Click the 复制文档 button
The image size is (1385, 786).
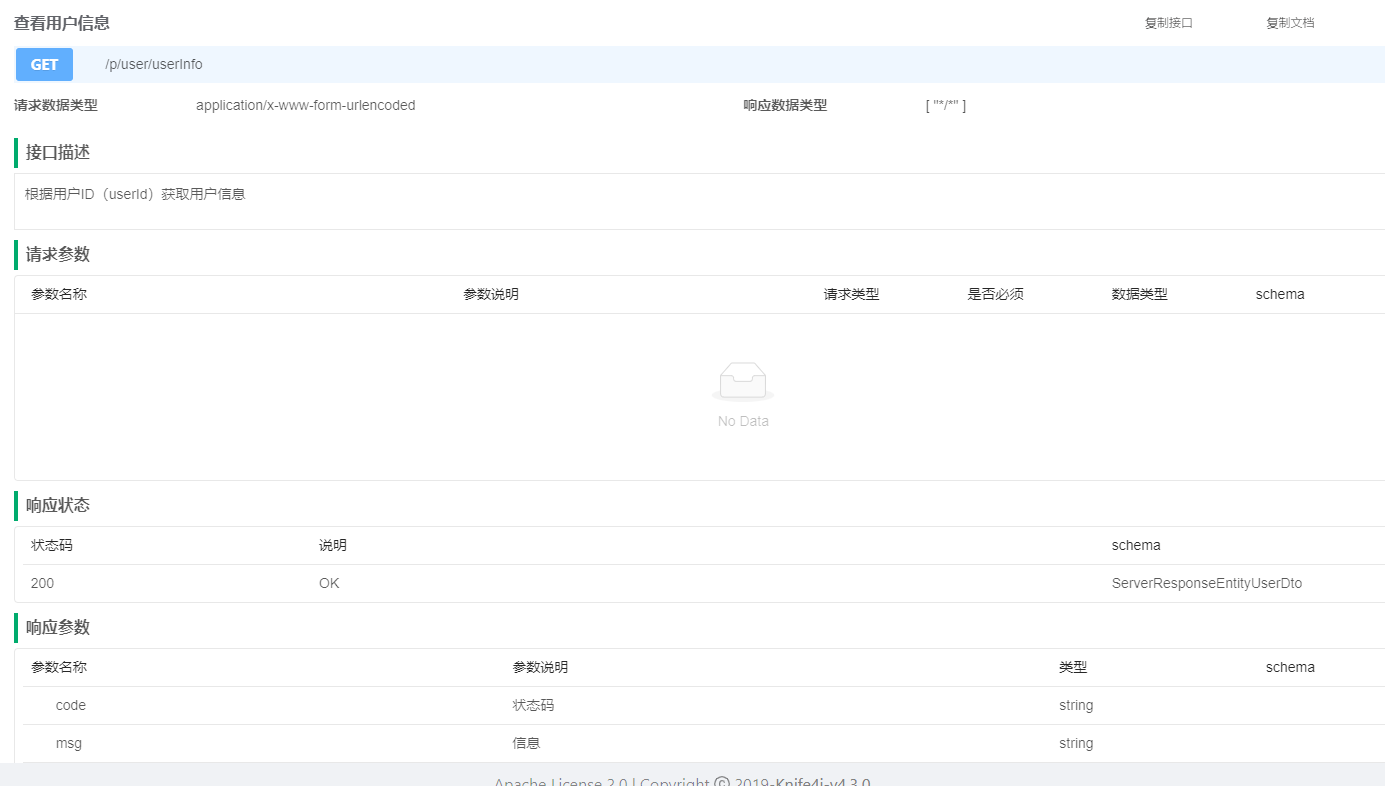click(1290, 23)
